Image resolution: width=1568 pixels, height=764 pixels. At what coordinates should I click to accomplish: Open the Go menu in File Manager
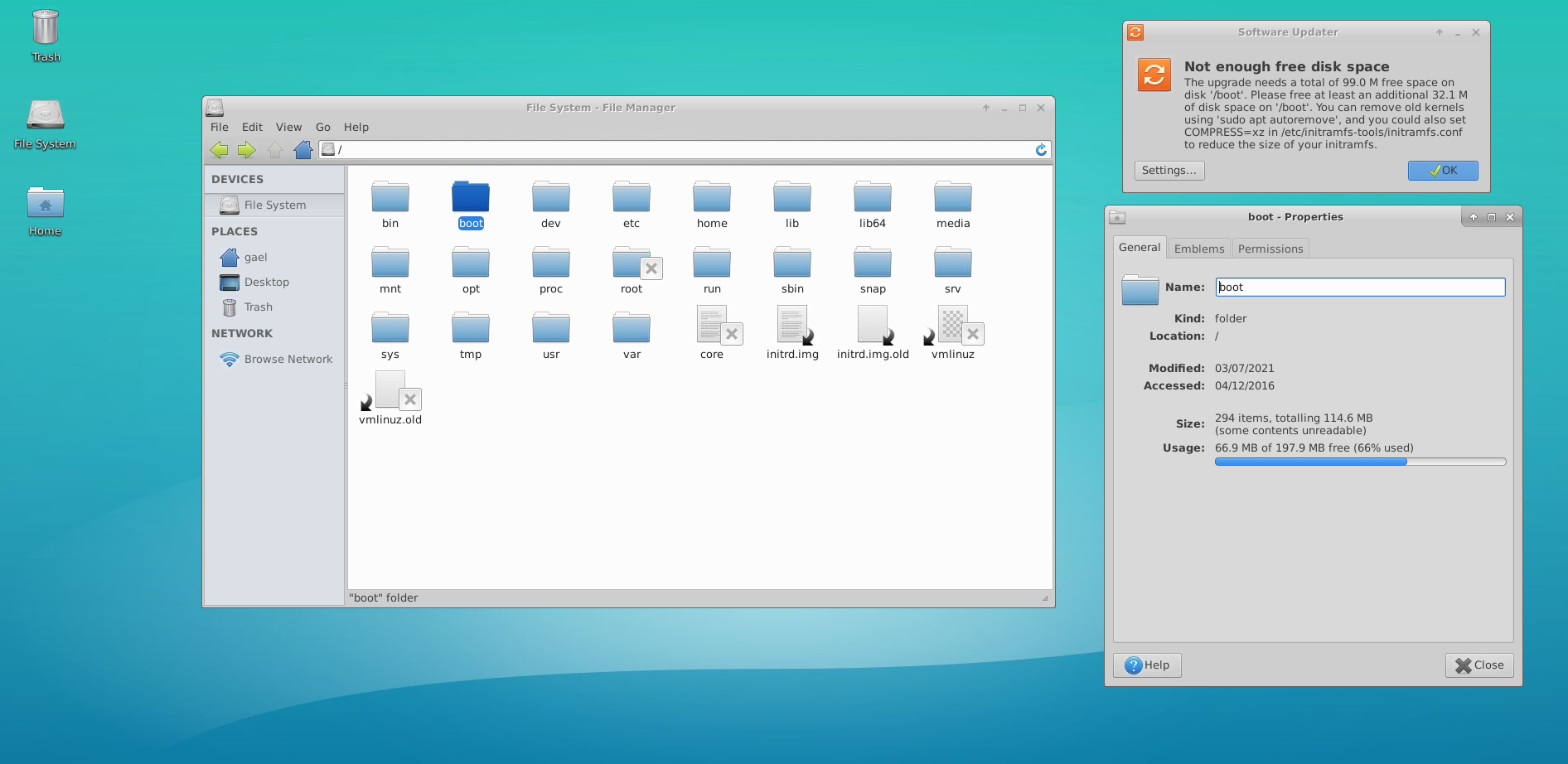pos(323,128)
